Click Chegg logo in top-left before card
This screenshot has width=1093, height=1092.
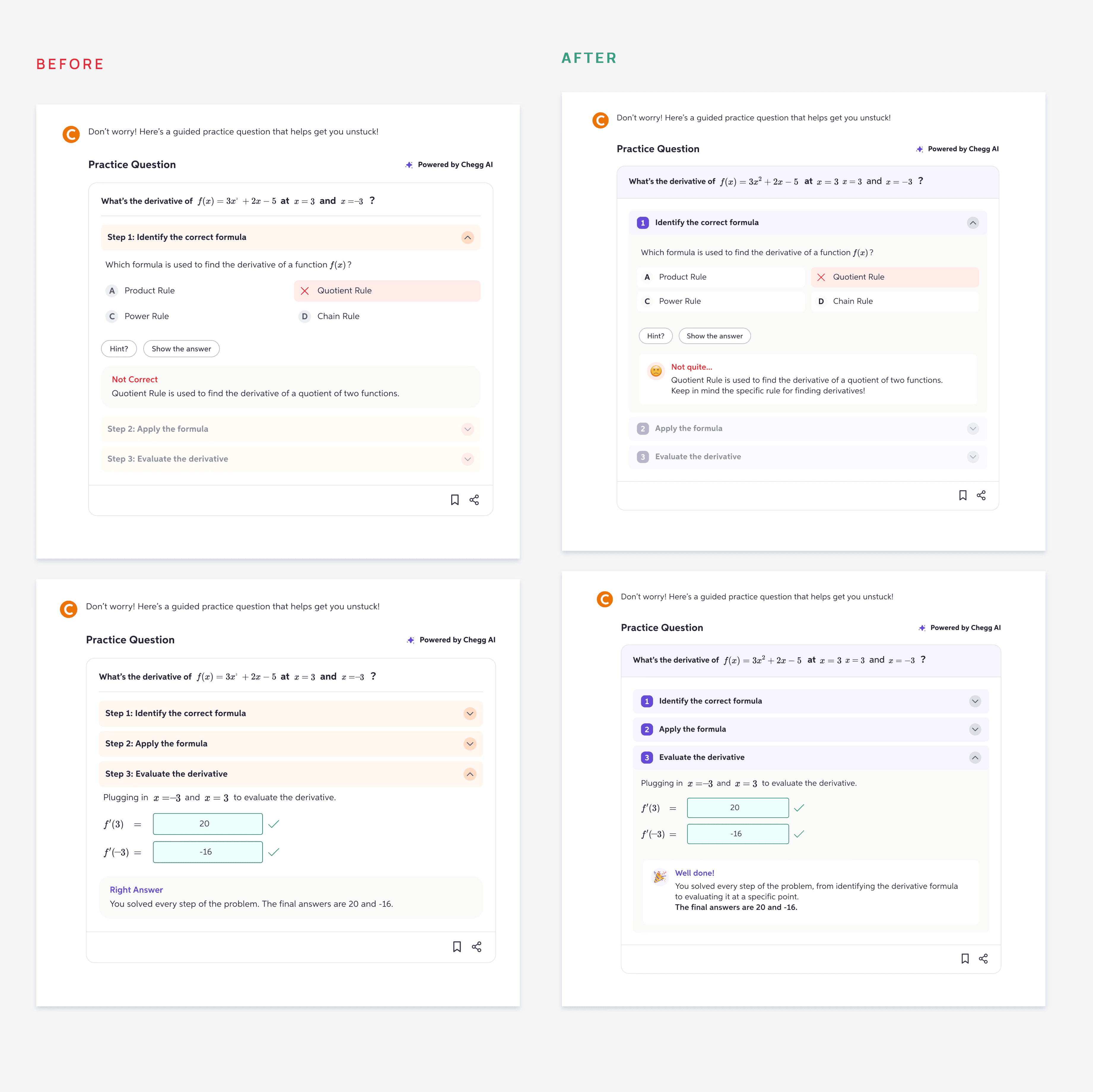tap(71, 135)
